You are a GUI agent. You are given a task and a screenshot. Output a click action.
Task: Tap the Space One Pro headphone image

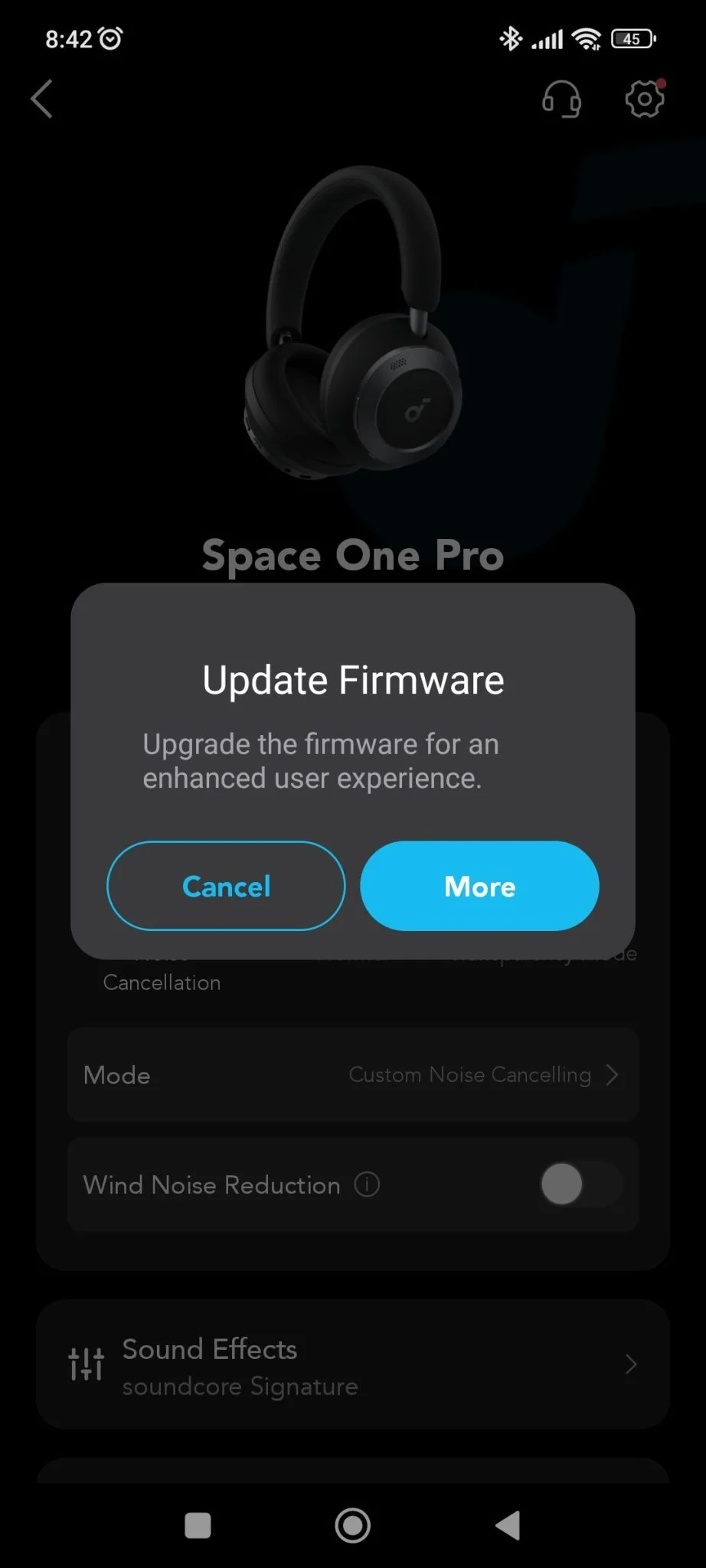click(x=352, y=323)
